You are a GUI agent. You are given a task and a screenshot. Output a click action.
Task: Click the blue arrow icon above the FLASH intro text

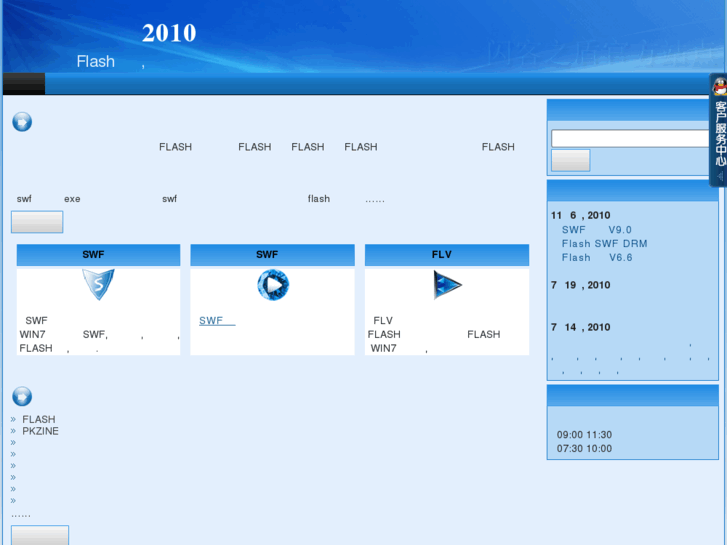pyautogui.click(x=22, y=122)
